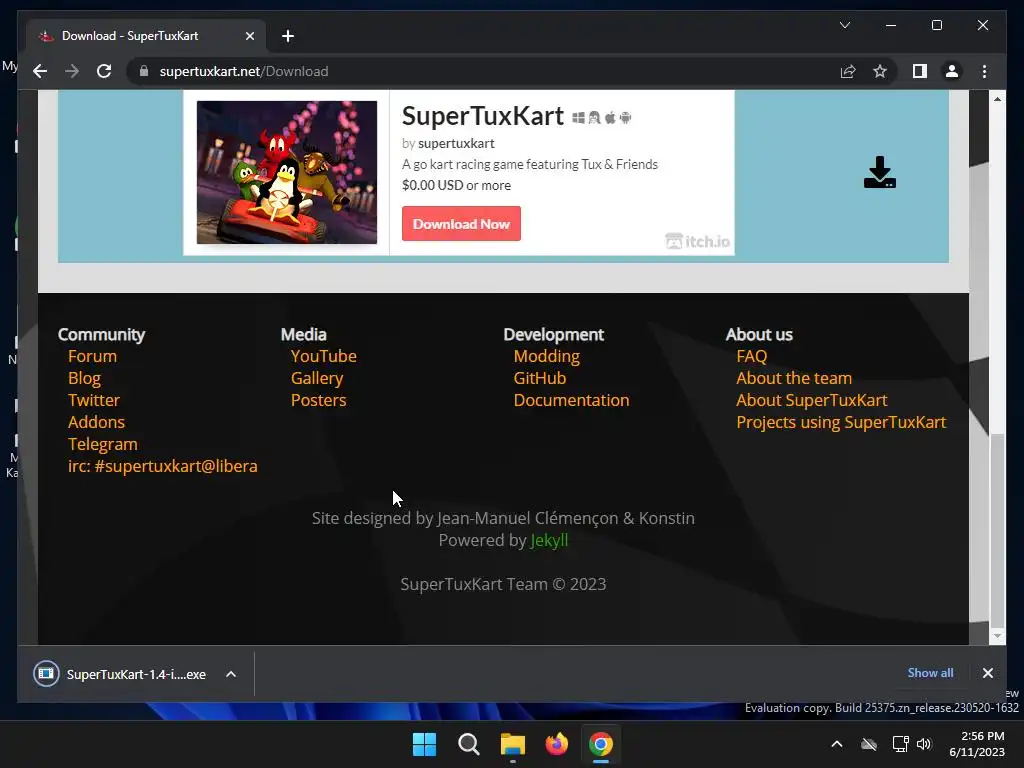Open the supertuxkart author link
The image size is (1024, 768).
pos(456,143)
